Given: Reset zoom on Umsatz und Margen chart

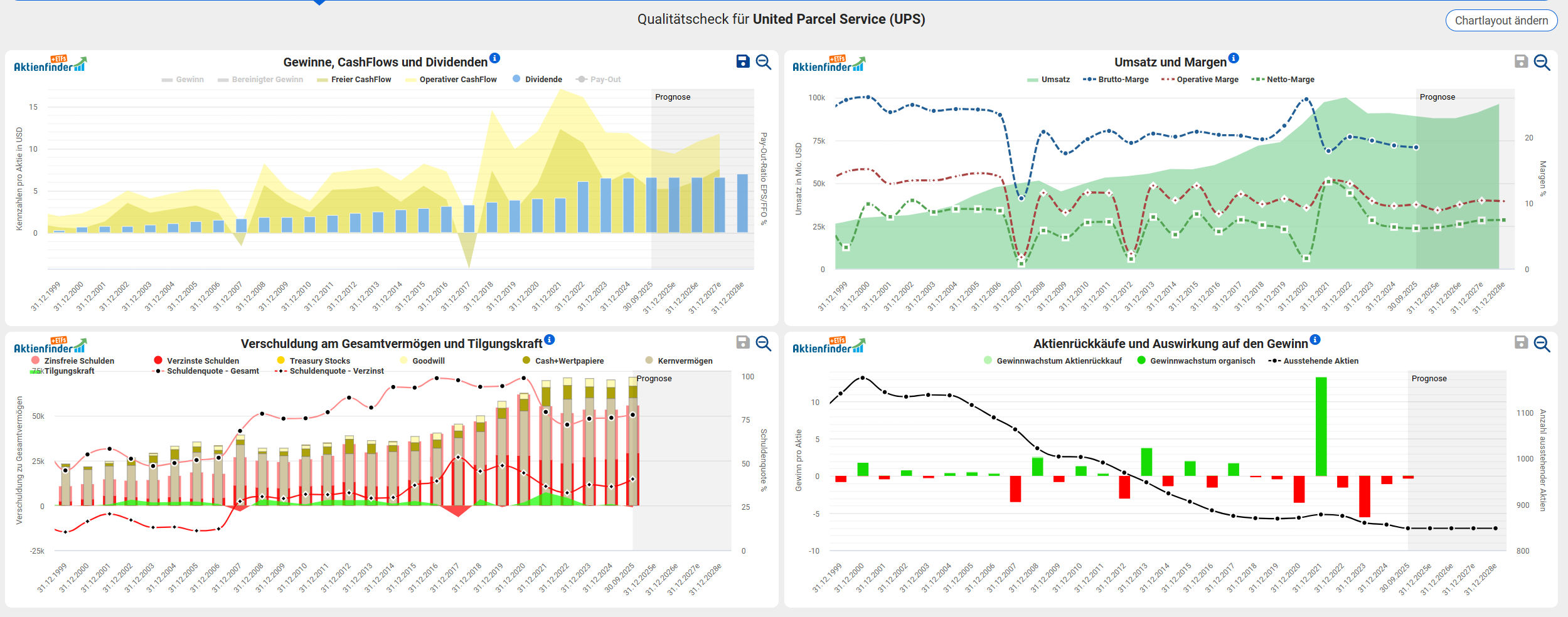Looking at the screenshot, I should coord(1542,62).
